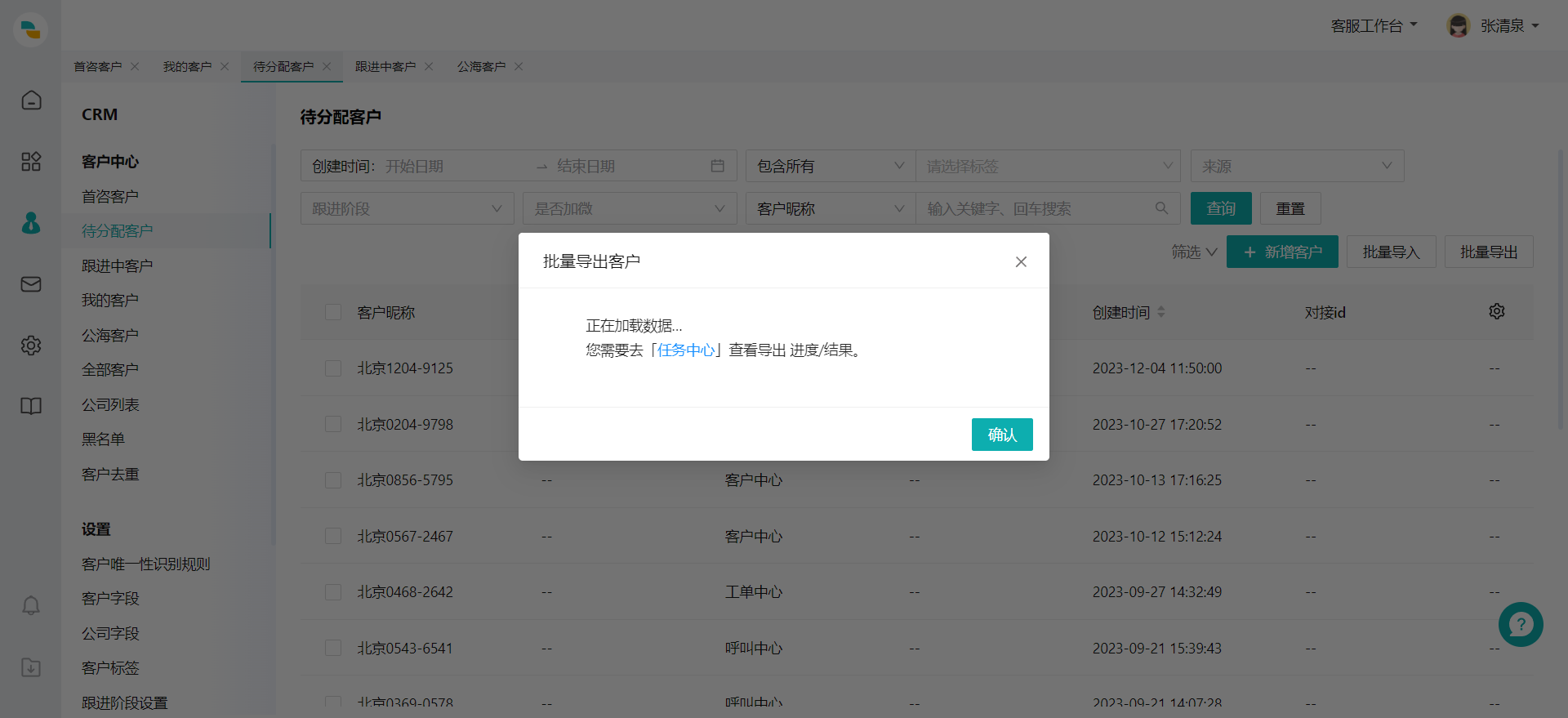Open the settings gear in left sidebar

pos(31,345)
